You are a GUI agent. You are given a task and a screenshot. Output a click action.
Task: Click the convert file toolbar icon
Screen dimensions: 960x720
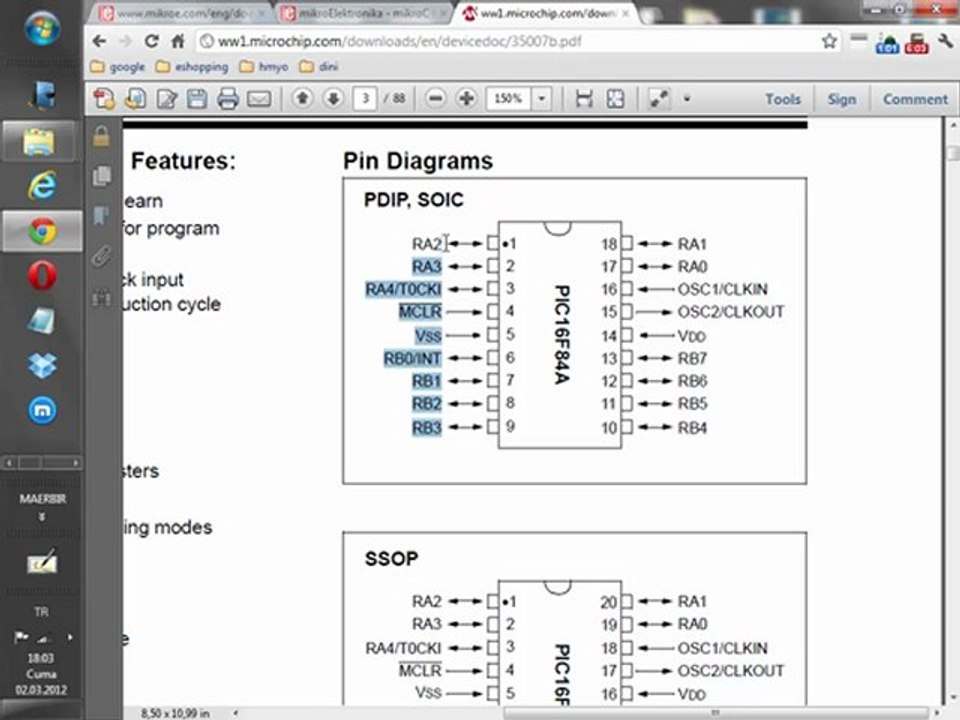pos(135,99)
